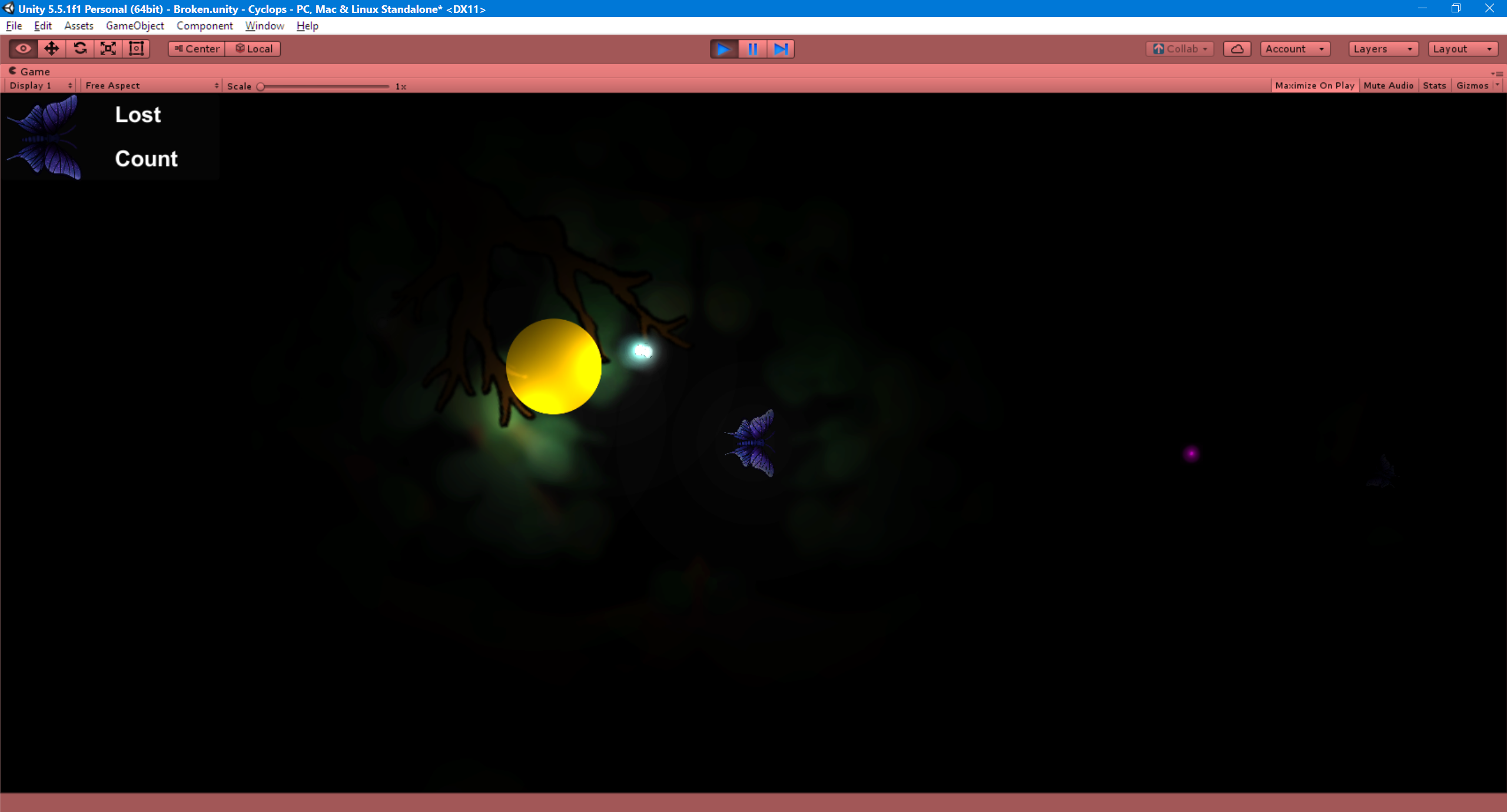Select the Rect transform tool
Viewport: 1507px width, 812px height.
[137, 49]
